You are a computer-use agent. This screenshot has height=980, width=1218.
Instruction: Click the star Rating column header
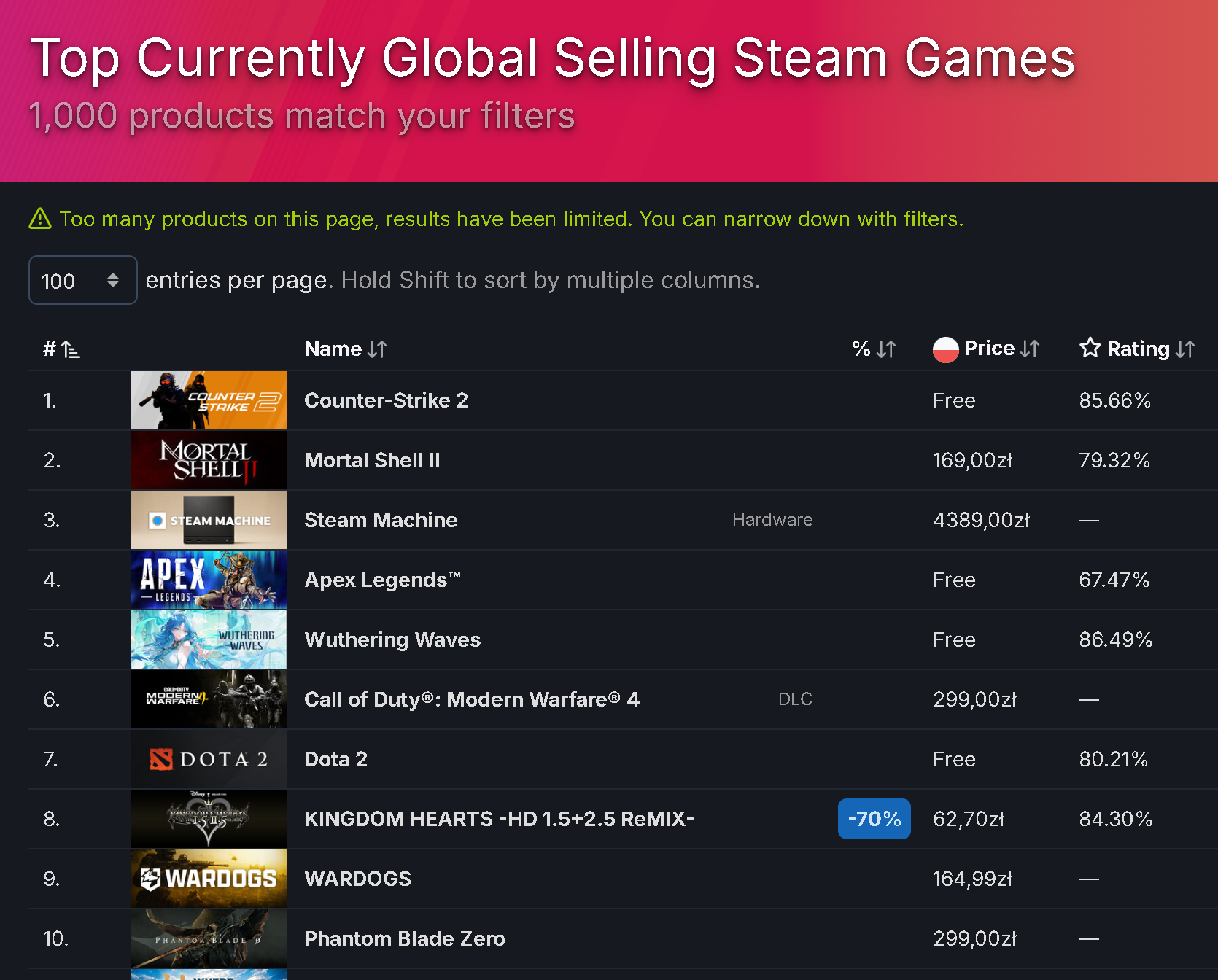point(1137,349)
